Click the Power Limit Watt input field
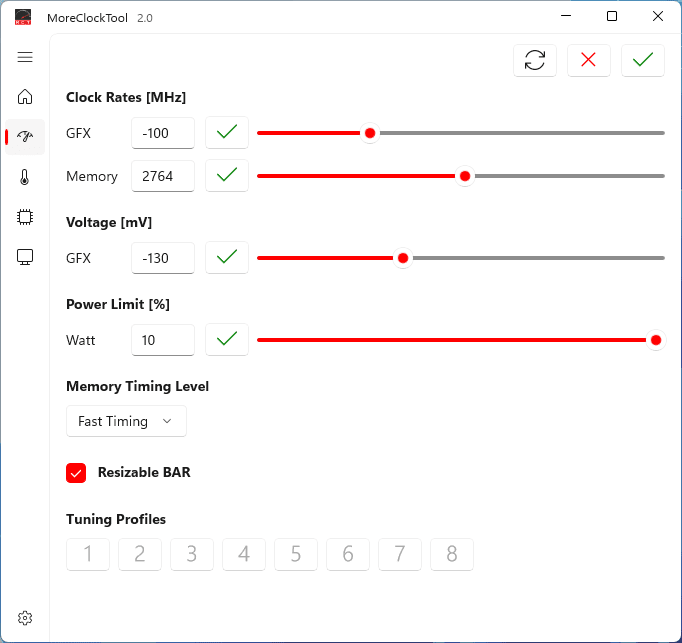 [x=163, y=340]
